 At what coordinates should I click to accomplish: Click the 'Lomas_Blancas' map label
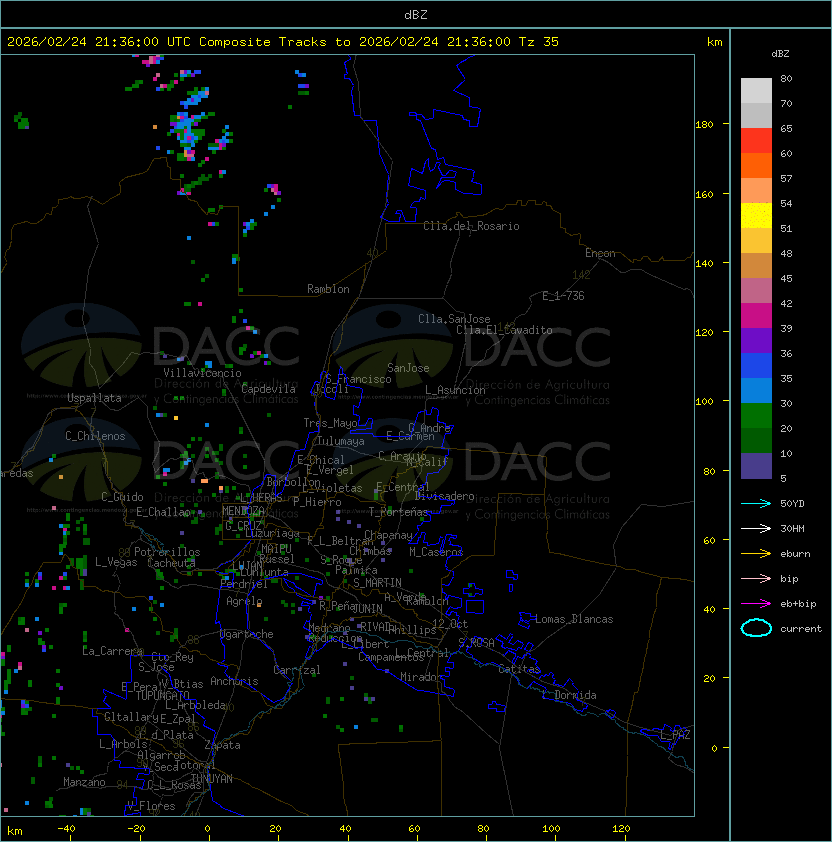[x=574, y=619]
